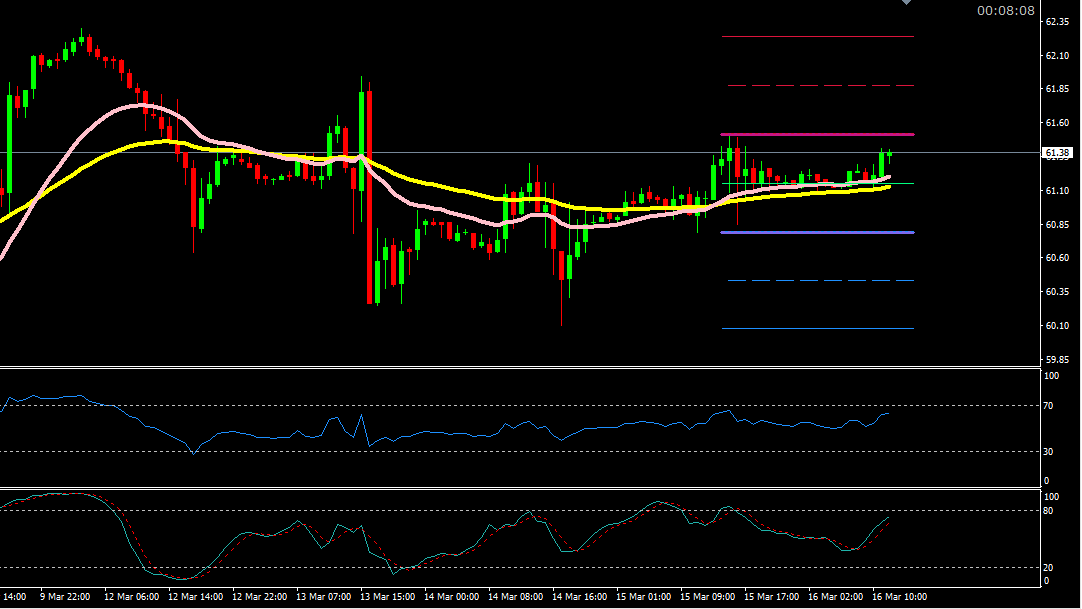Select the 62.10 price scale label
Image resolution: width=1082 pixels, height=609 pixels.
[1057, 56]
